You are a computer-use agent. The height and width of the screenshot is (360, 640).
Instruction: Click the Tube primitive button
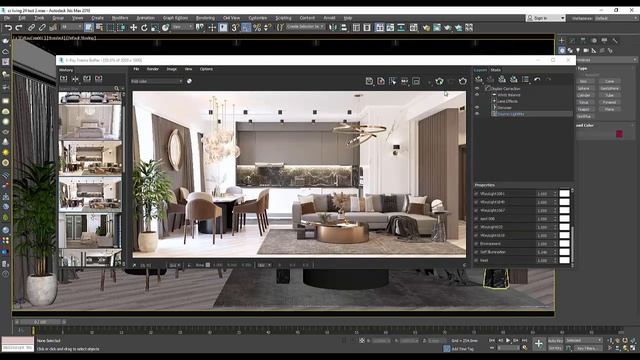pyautogui.click(x=610, y=96)
